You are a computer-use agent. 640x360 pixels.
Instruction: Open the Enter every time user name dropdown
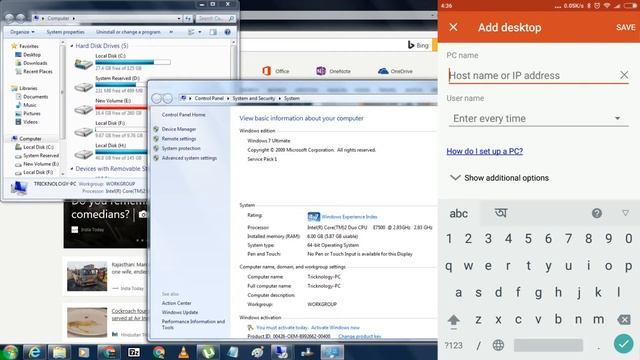[538, 118]
